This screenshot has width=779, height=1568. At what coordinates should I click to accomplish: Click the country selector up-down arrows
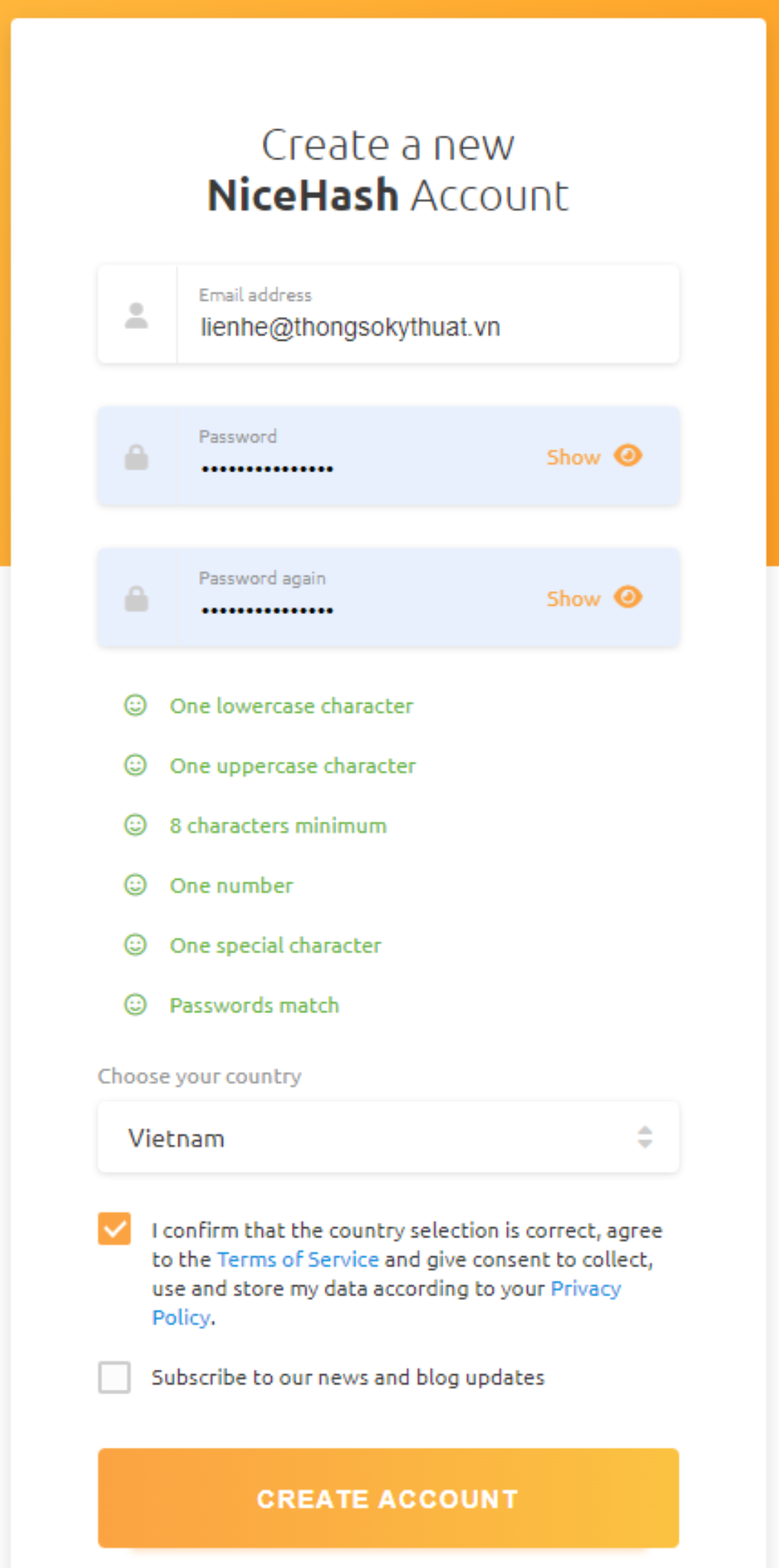(x=645, y=1138)
